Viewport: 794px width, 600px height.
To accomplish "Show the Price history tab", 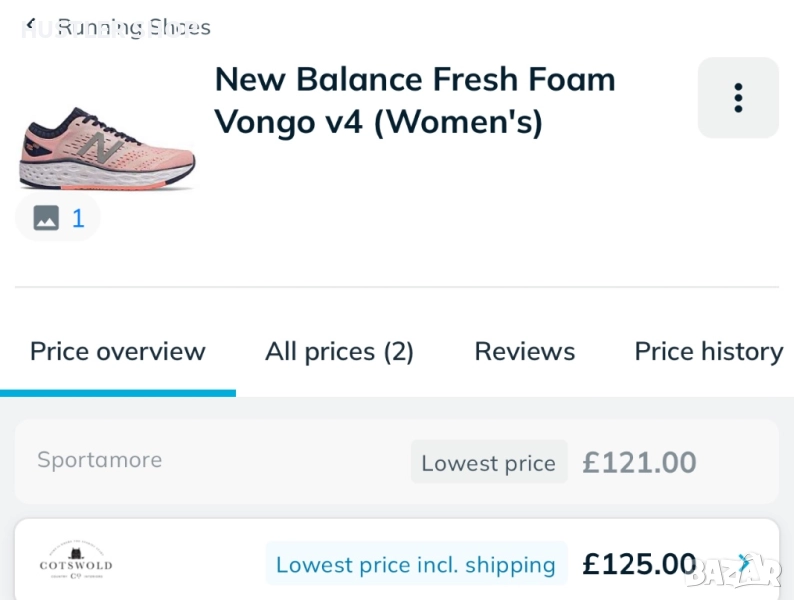I will pos(708,352).
